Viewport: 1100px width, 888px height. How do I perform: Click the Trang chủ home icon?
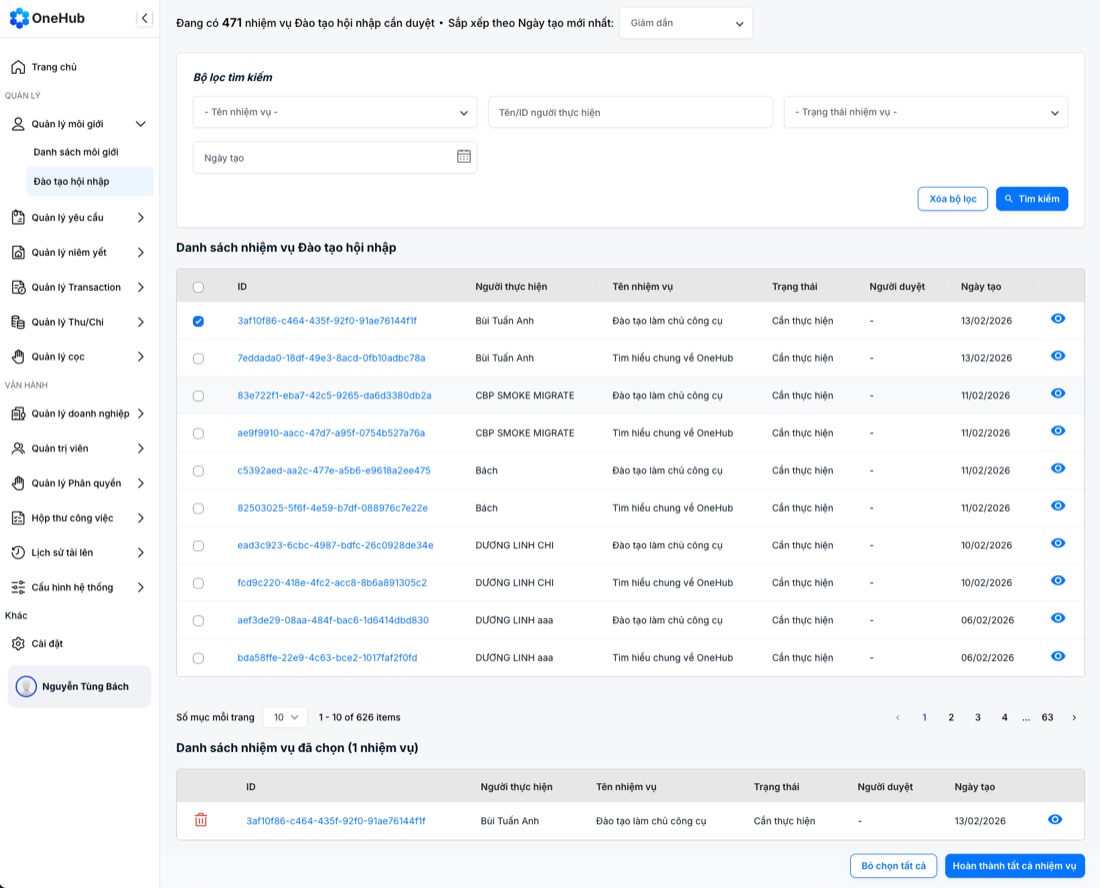tap(18, 67)
